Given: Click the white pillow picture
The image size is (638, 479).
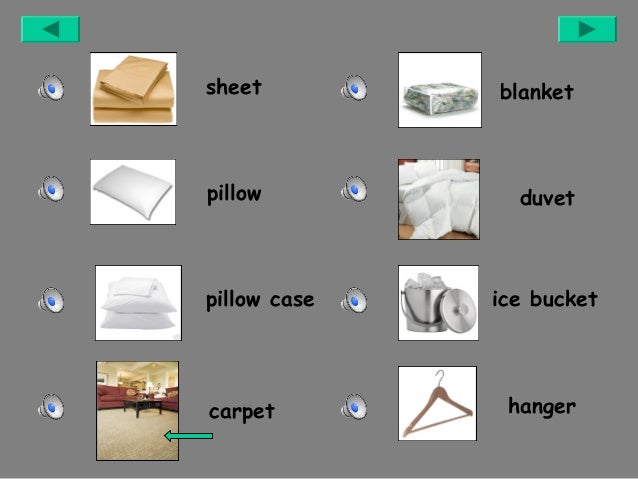Looking at the screenshot, I should click(x=133, y=192).
